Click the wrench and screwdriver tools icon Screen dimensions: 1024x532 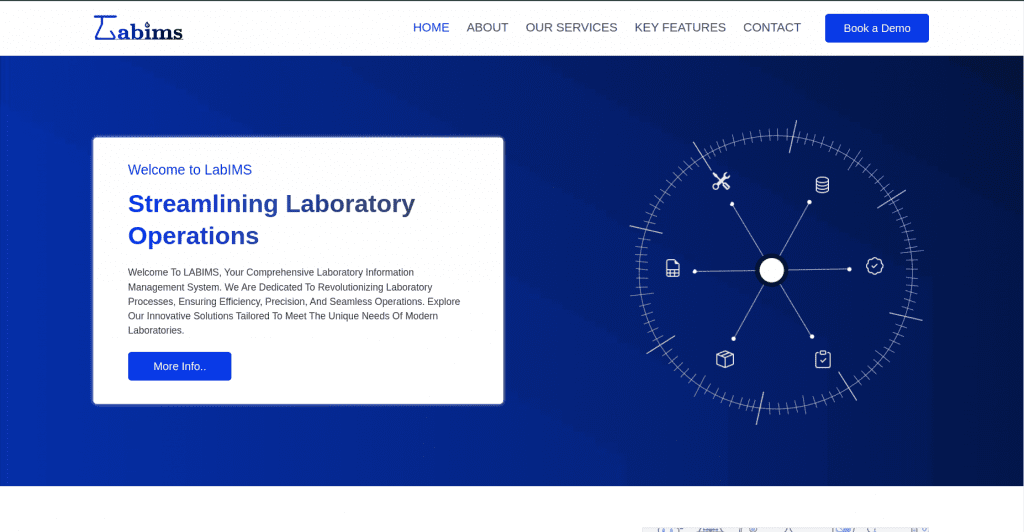click(x=721, y=181)
